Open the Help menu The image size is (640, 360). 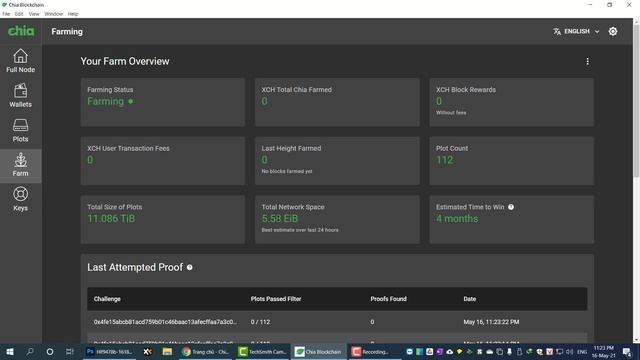[x=73, y=14]
